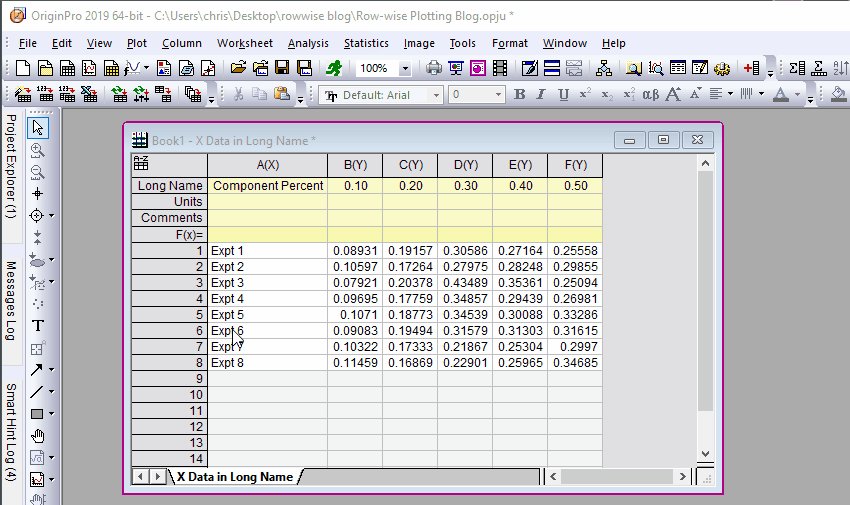
Task: Open the Messages Log side panel
Action: [10, 301]
